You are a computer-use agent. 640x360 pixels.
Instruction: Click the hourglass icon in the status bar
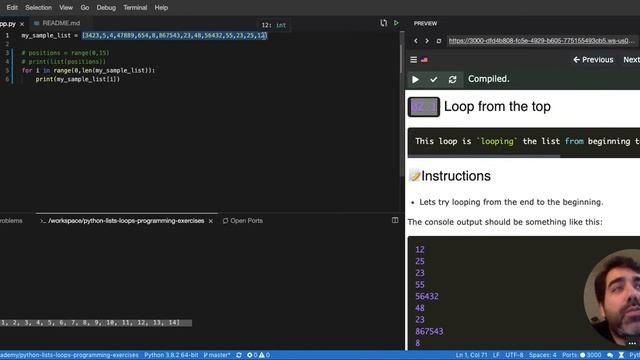(x=621, y=355)
